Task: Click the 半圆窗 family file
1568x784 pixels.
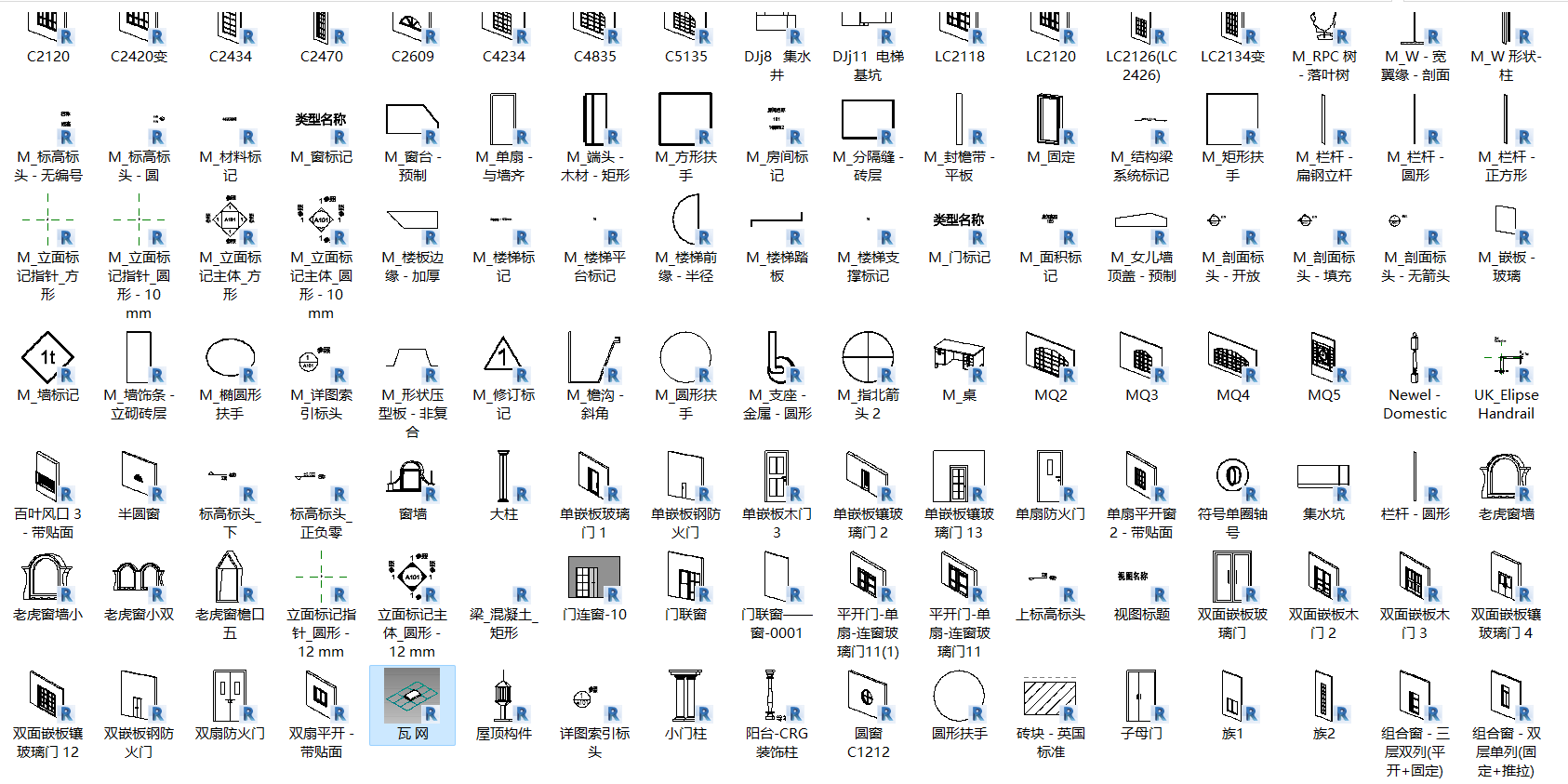Action: 139,485
